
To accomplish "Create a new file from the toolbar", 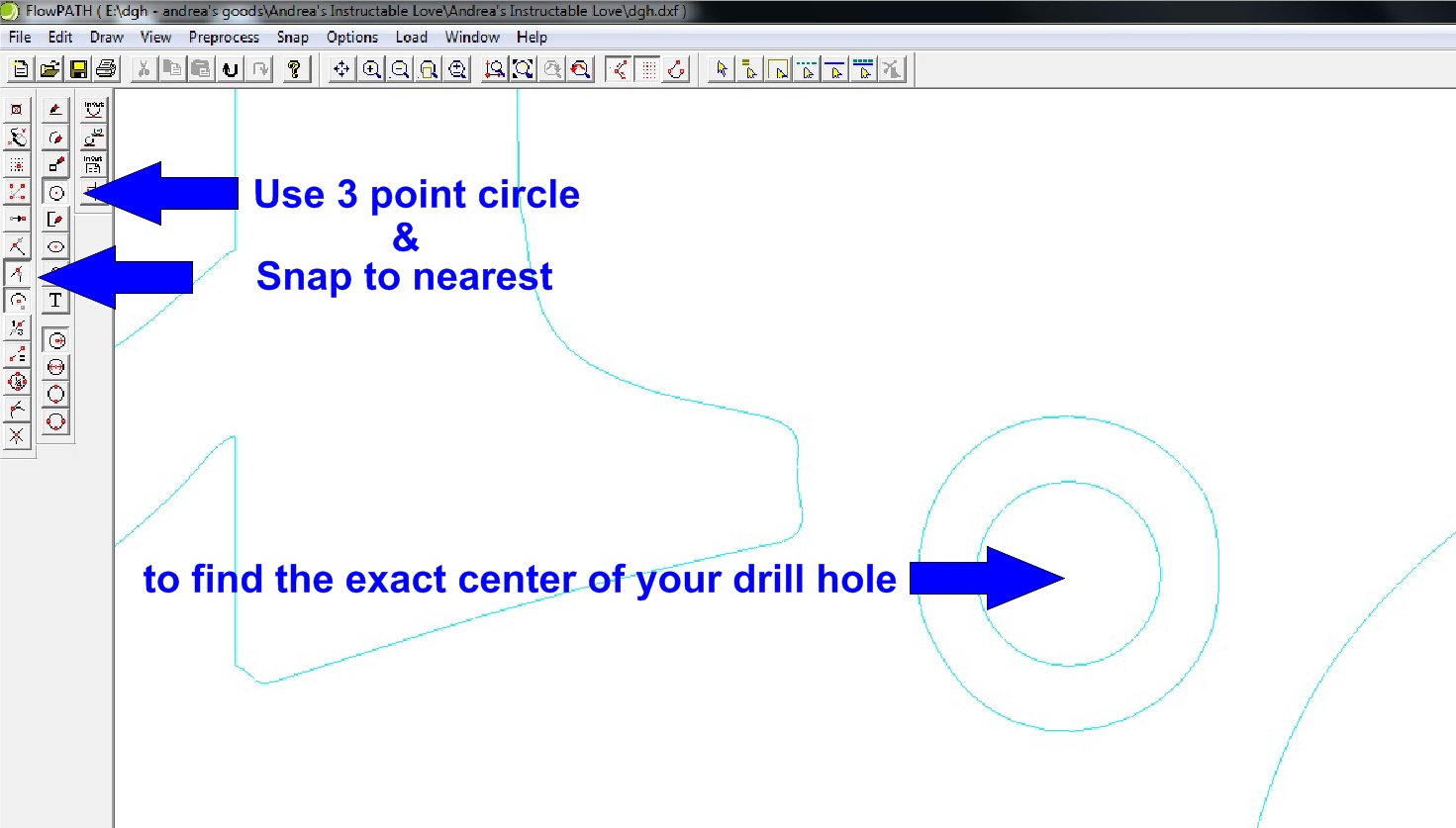I will (x=21, y=69).
